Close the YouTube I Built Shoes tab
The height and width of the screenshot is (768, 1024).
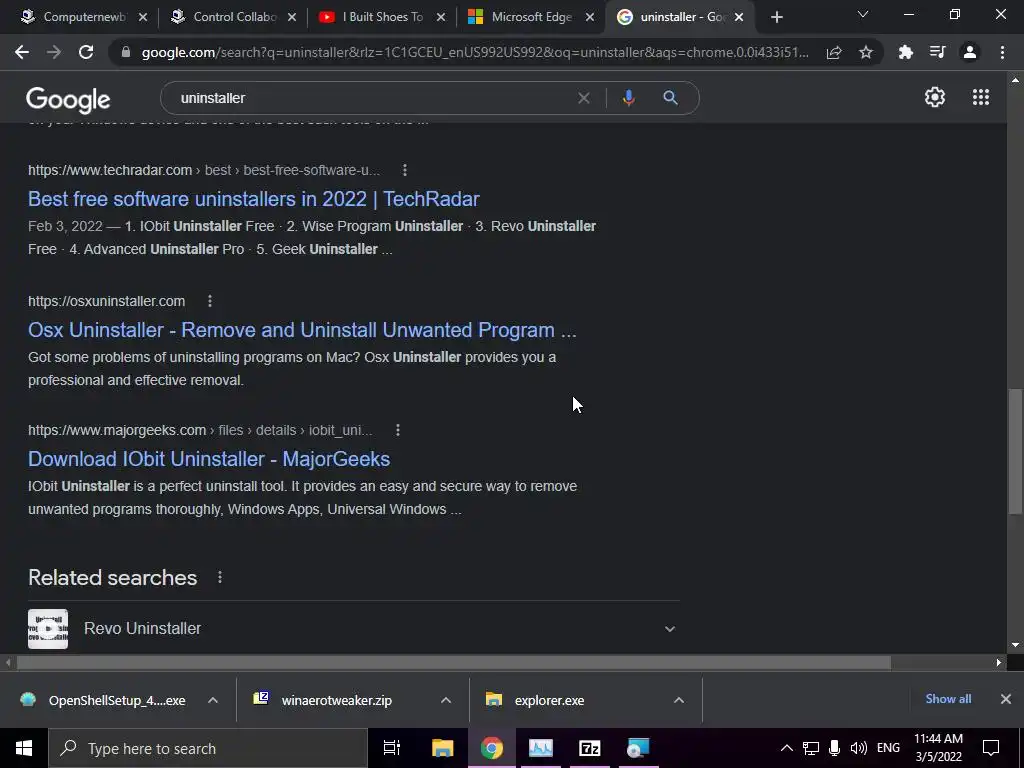[x=441, y=18]
